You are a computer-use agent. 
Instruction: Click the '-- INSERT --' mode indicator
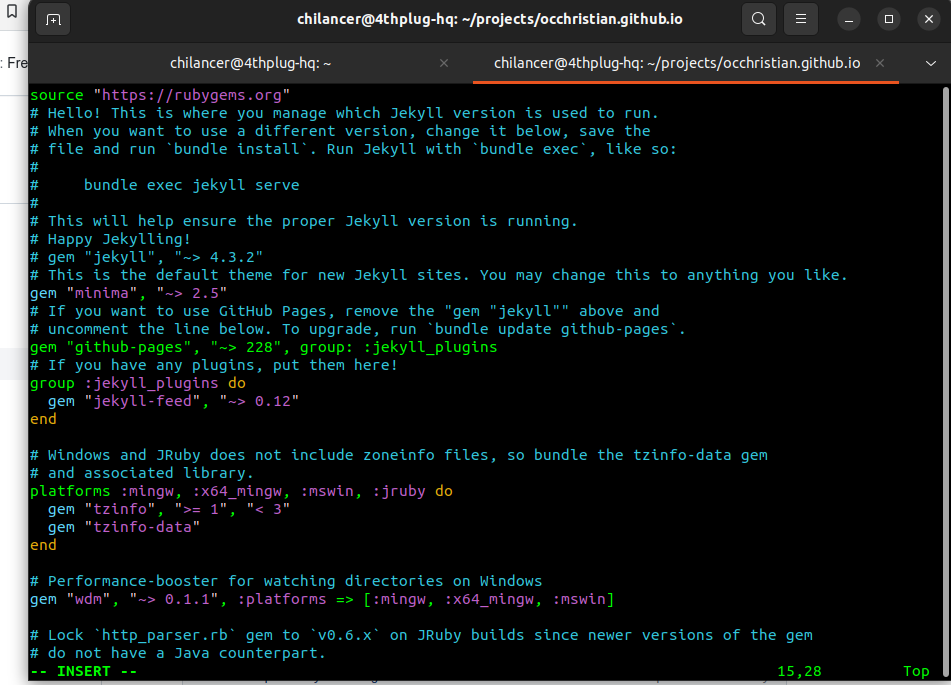(x=84, y=671)
